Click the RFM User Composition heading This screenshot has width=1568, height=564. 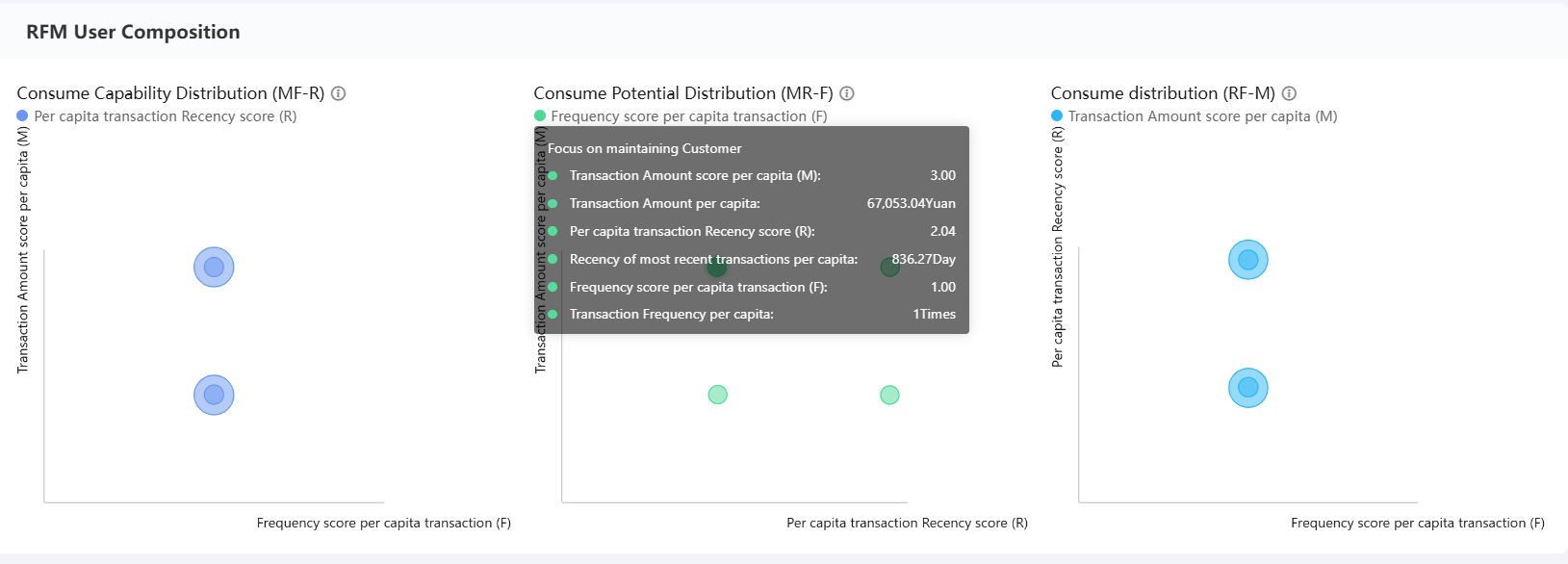(x=133, y=32)
